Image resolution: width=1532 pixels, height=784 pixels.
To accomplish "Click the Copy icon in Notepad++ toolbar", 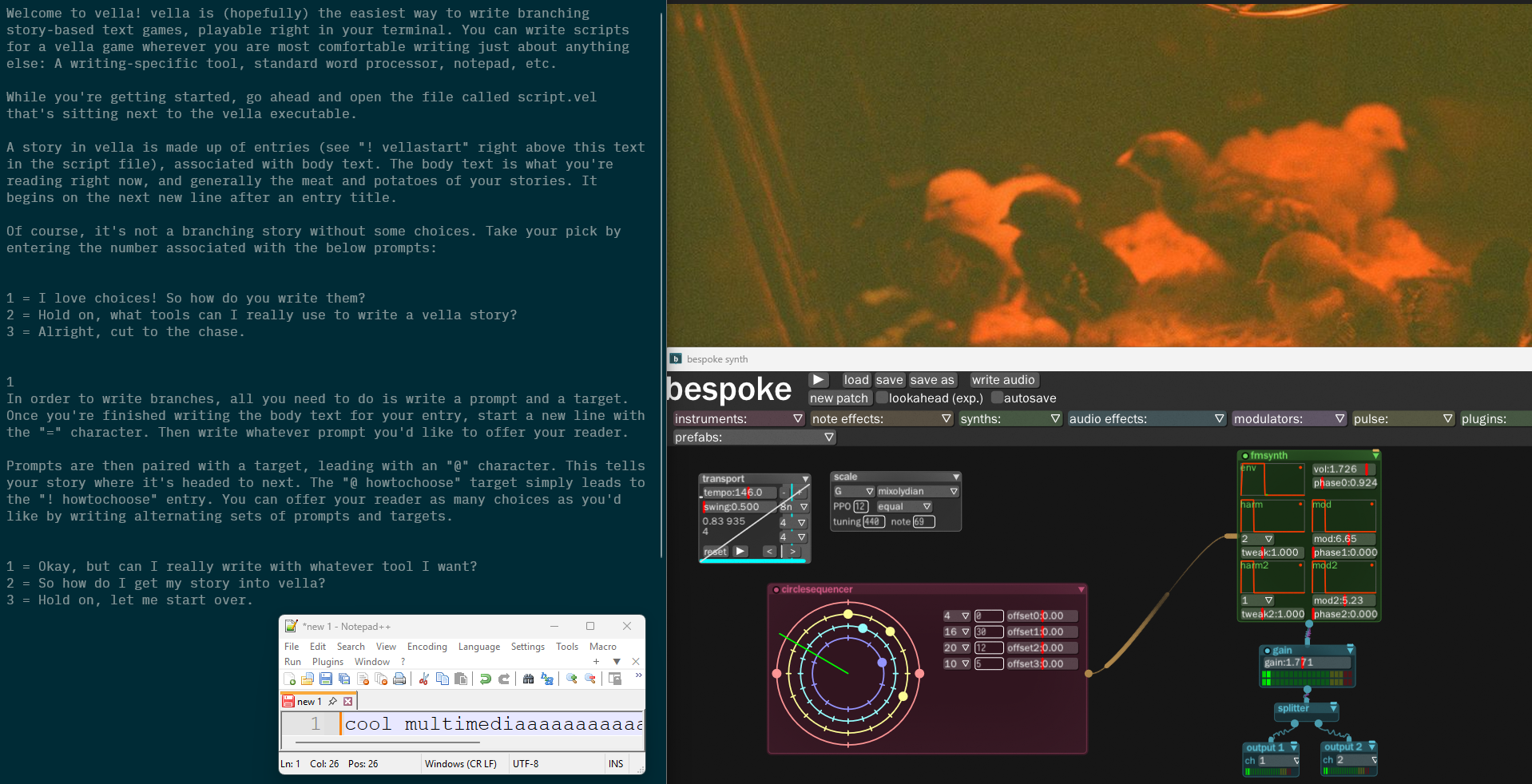I will coord(443,679).
